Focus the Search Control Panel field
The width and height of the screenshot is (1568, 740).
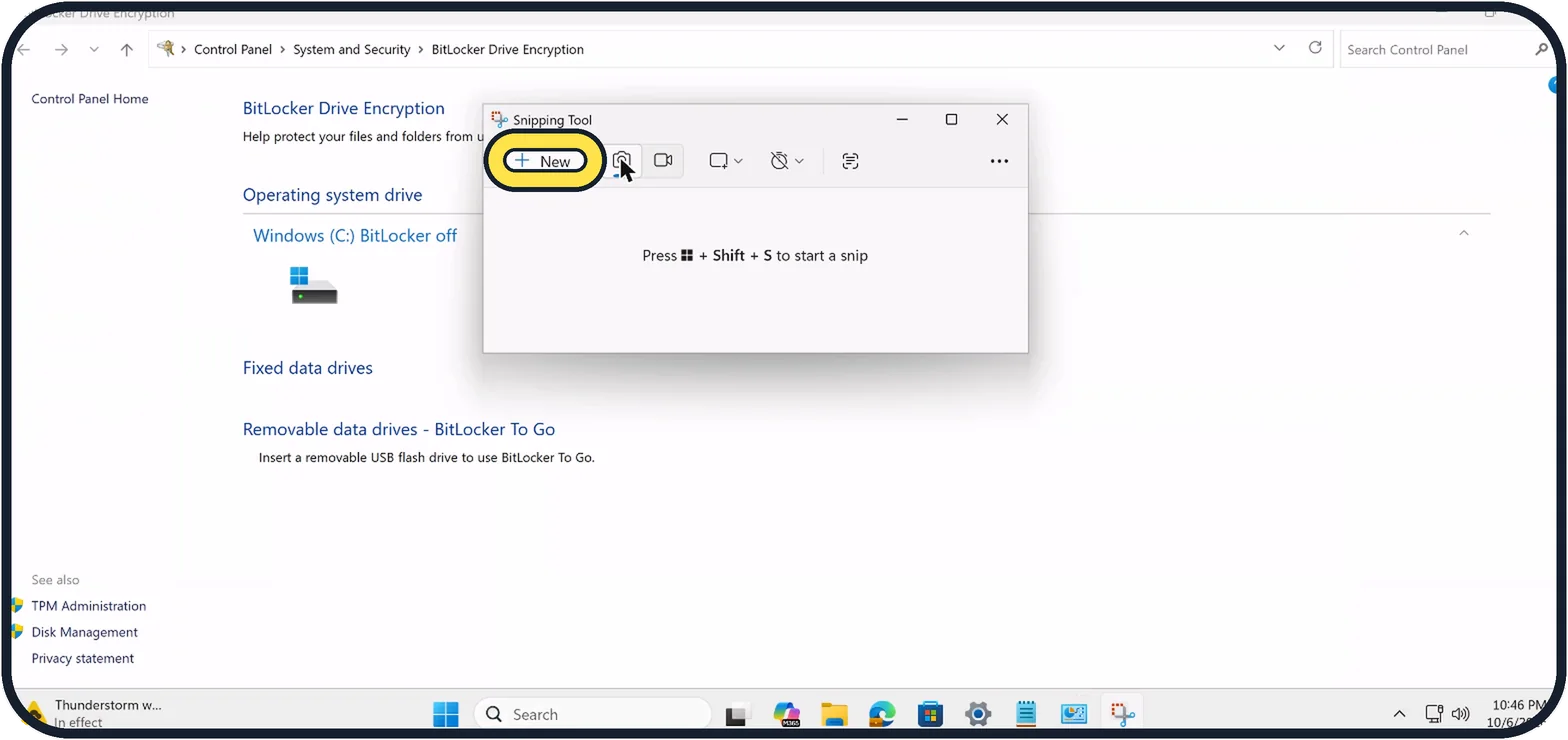pyautogui.click(x=1446, y=50)
